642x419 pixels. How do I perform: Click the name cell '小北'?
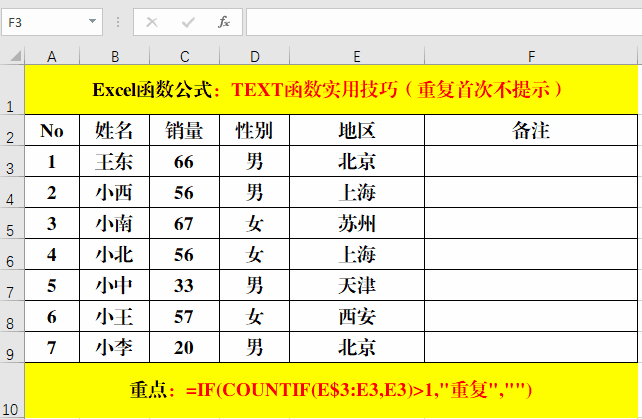115,254
